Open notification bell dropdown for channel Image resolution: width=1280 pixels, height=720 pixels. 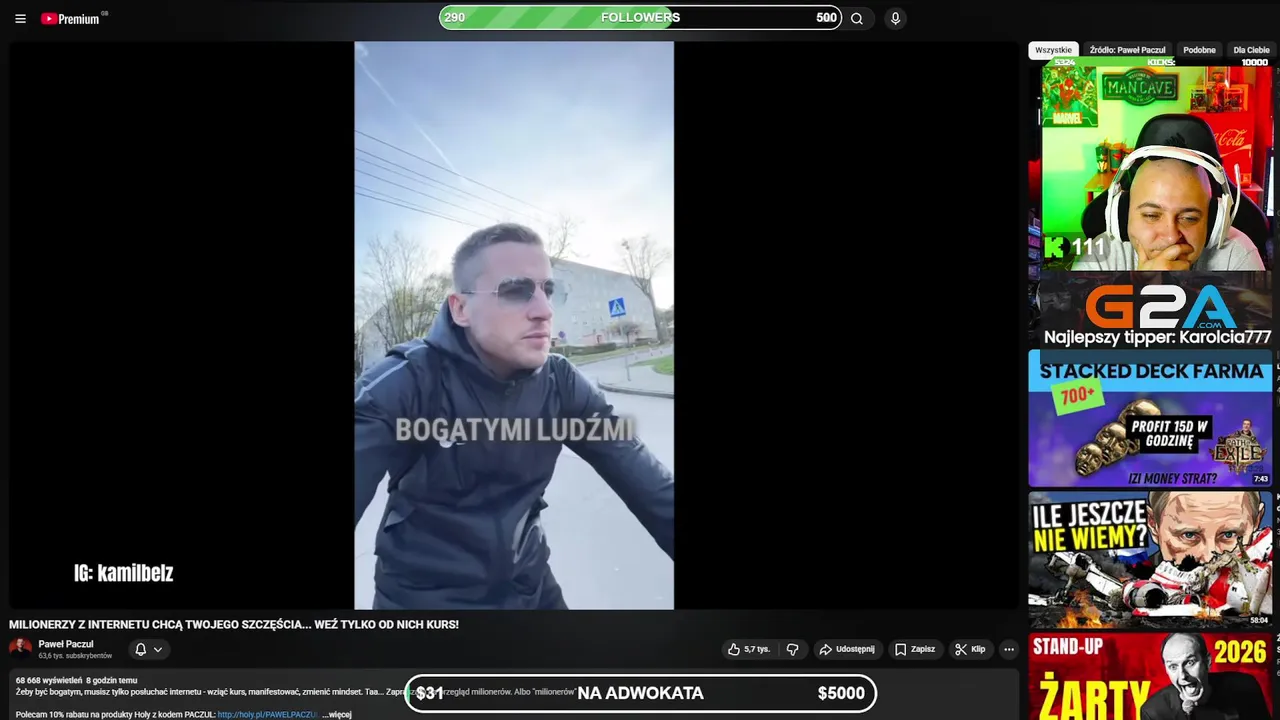pos(148,649)
